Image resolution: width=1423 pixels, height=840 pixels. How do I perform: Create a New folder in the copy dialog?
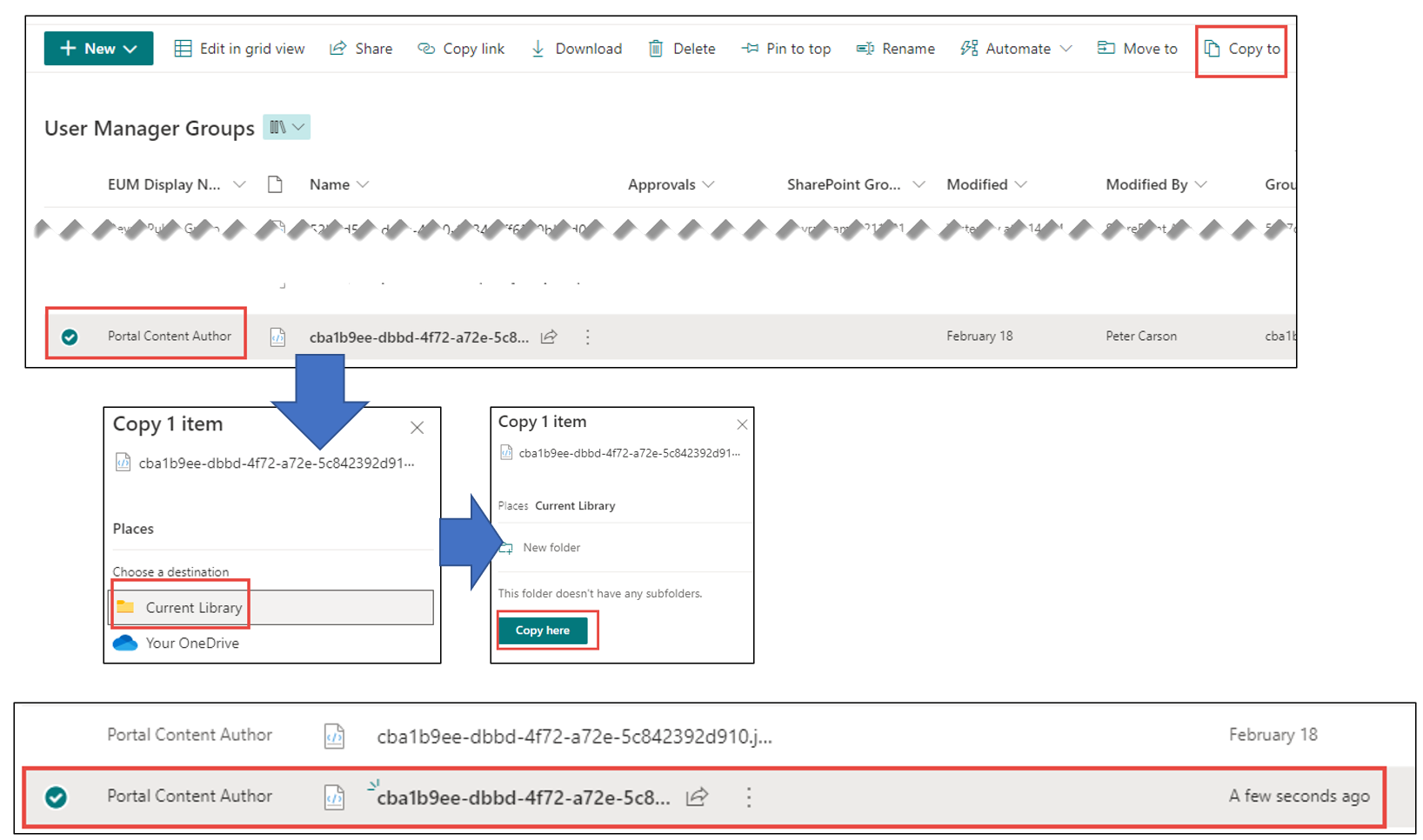[540, 548]
